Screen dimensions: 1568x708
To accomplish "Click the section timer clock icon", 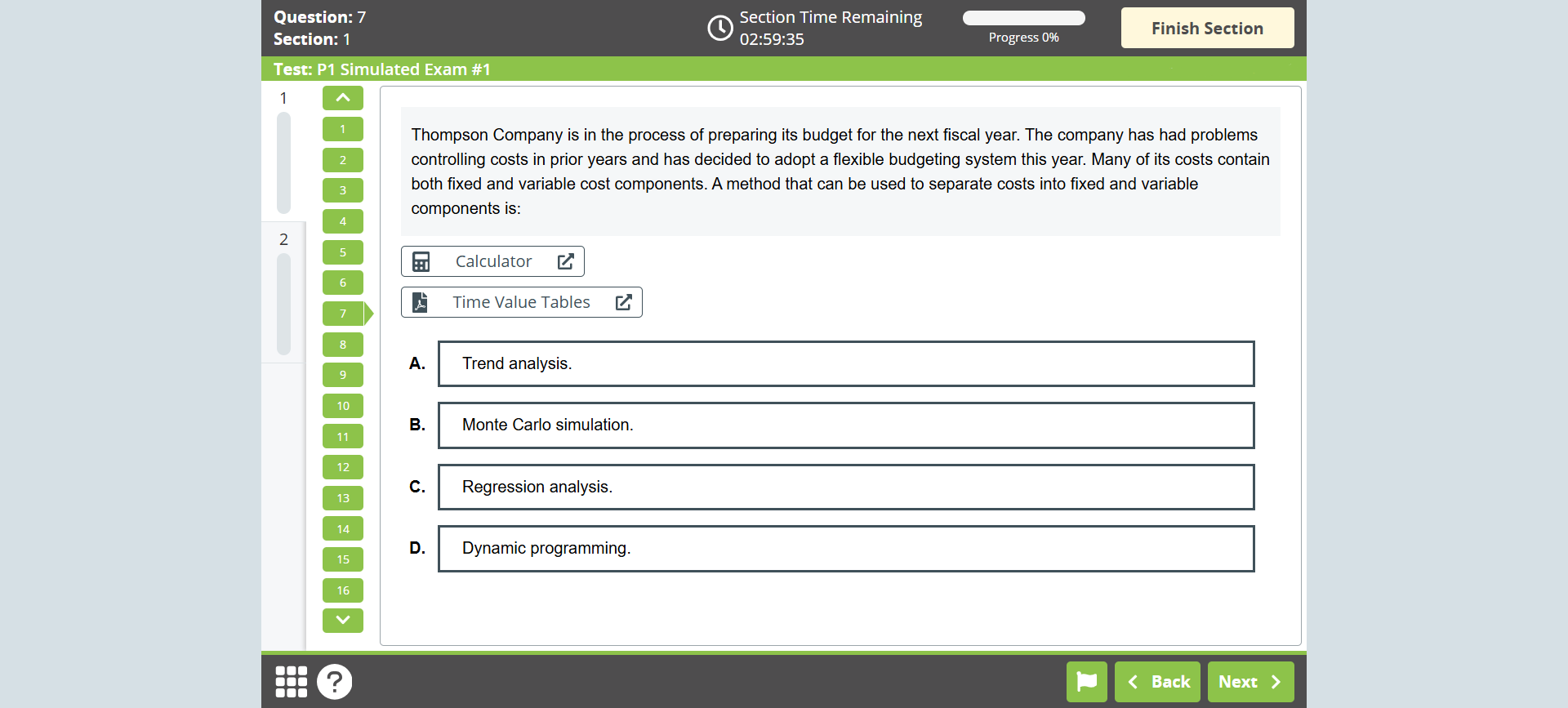I will click(x=719, y=28).
